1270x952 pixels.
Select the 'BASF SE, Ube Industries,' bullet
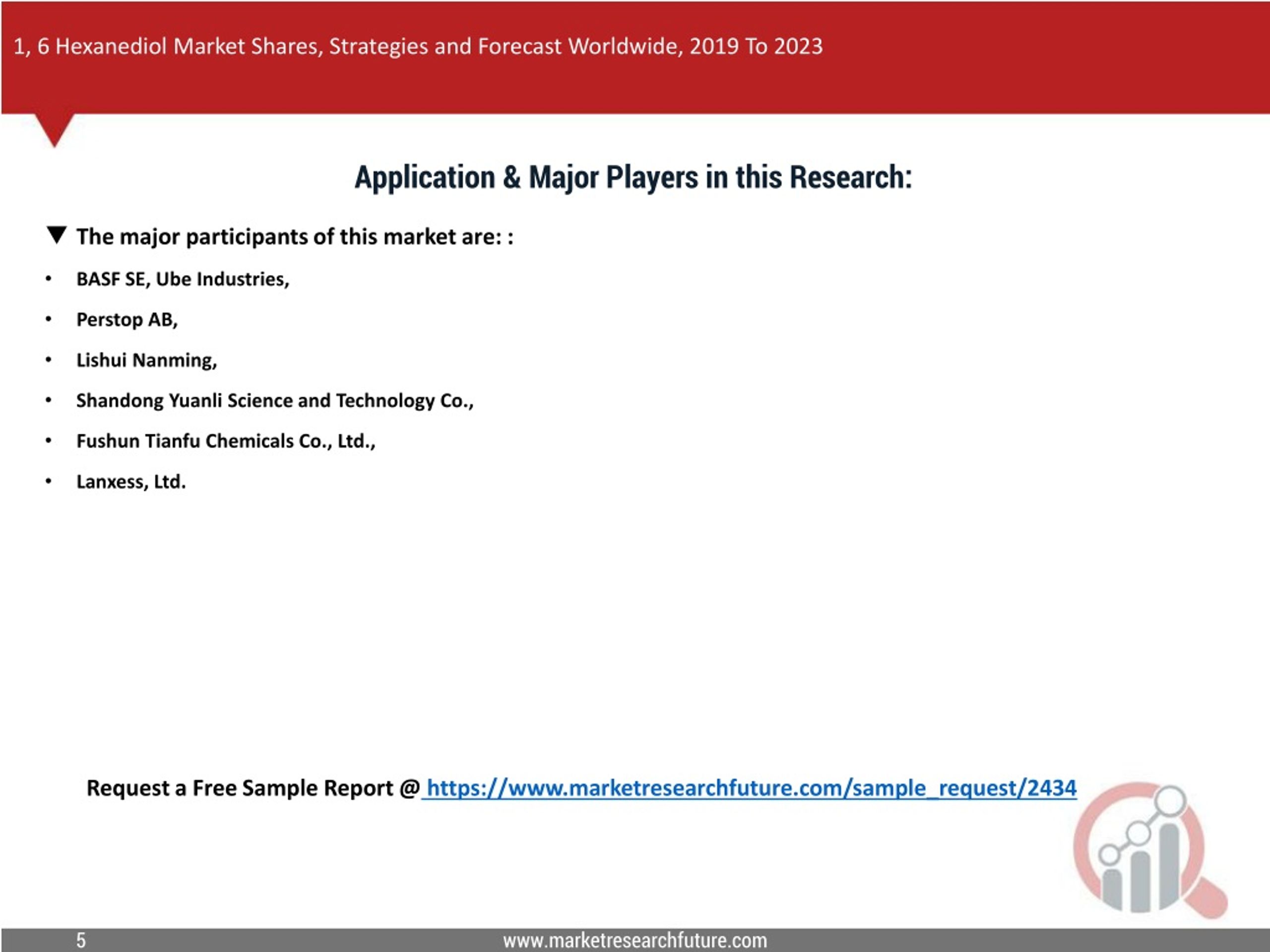pos(183,280)
